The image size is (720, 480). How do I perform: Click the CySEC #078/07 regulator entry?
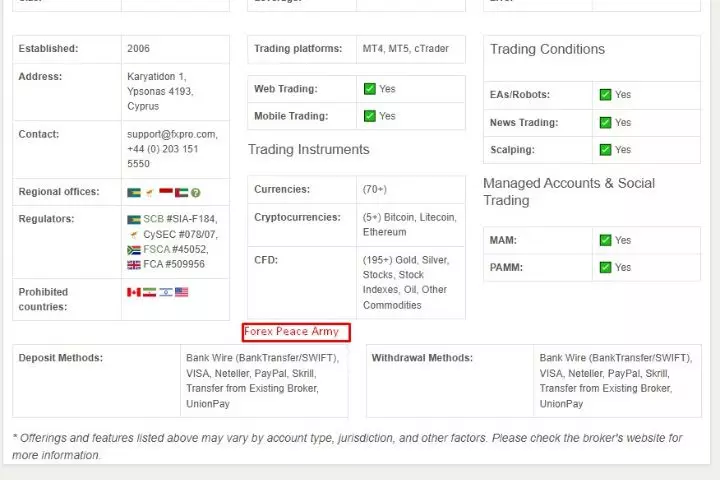click(x=180, y=235)
